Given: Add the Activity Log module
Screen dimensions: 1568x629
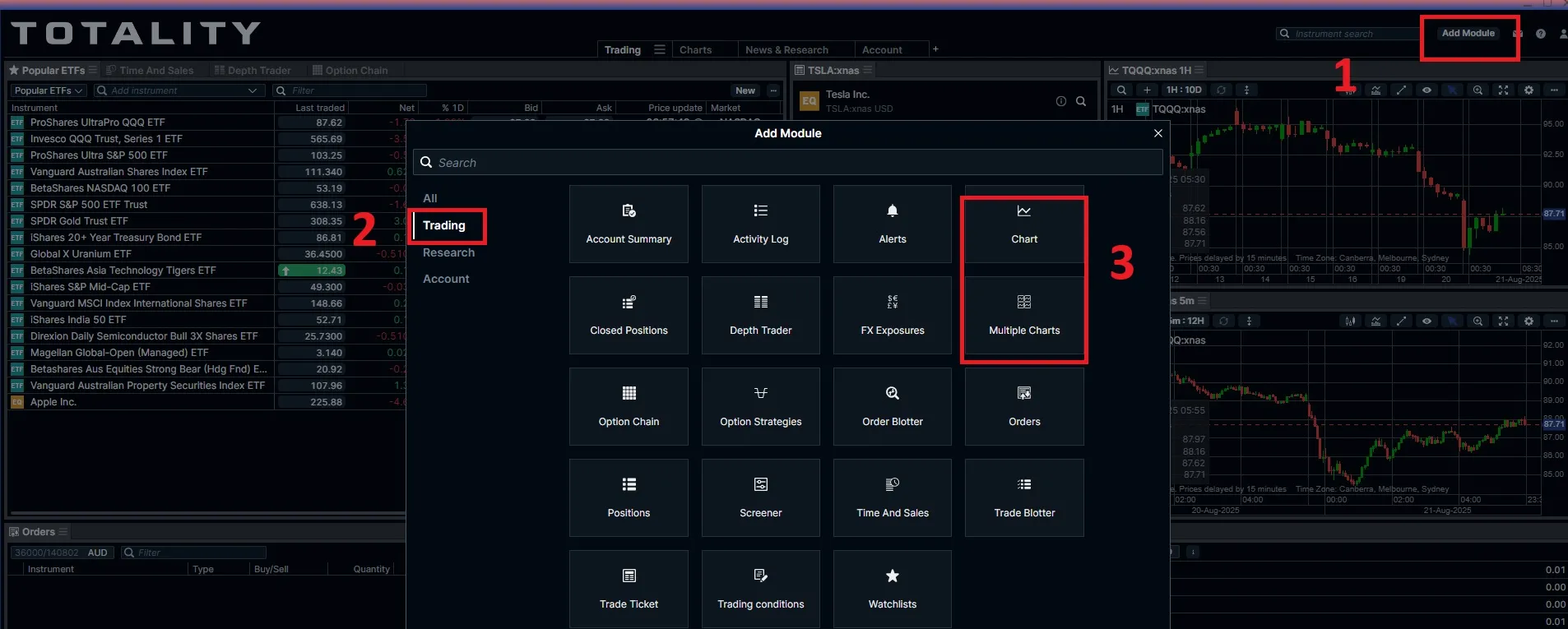Looking at the screenshot, I should [760, 224].
